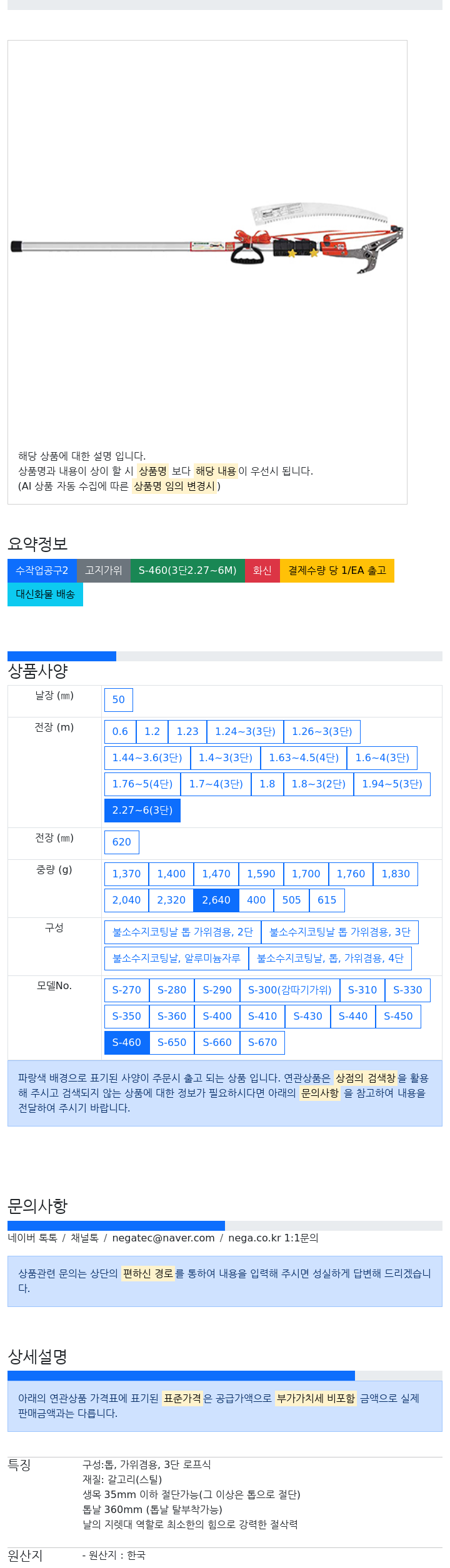This screenshot has height=1568, width=450.
Task: Pick the 2,640 weight option
Action: coord(216,900)
